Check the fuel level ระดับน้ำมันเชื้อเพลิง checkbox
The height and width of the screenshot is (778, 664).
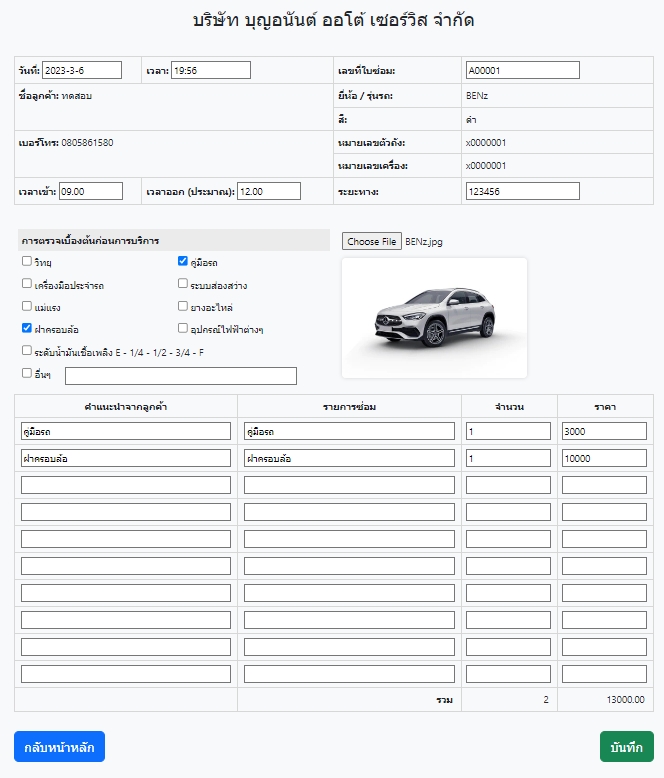coord(27,351)
